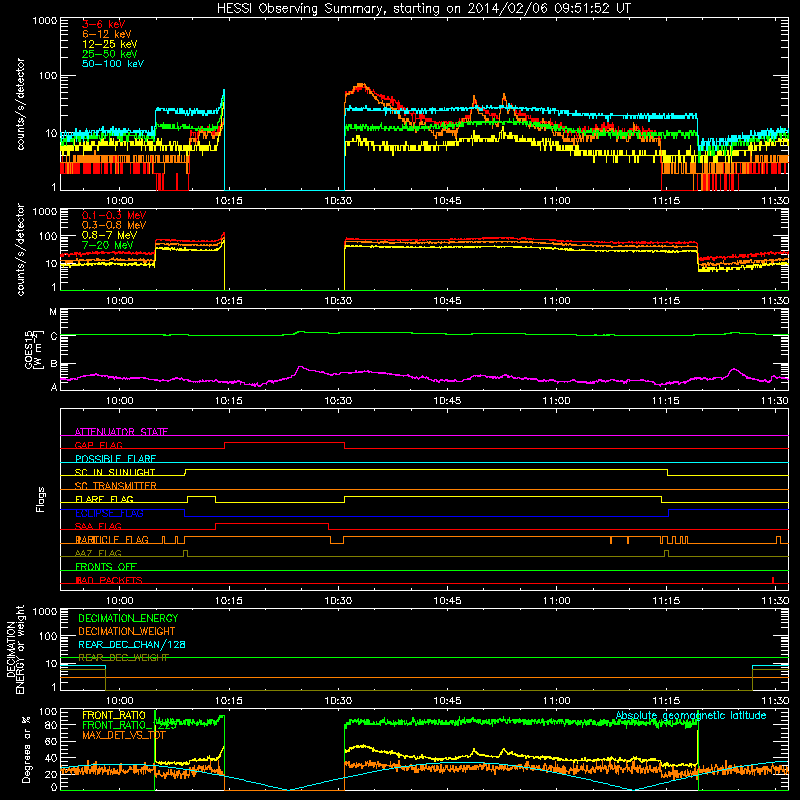Click the DECIMATION_WEIGHT legend label

click(127, 631)
